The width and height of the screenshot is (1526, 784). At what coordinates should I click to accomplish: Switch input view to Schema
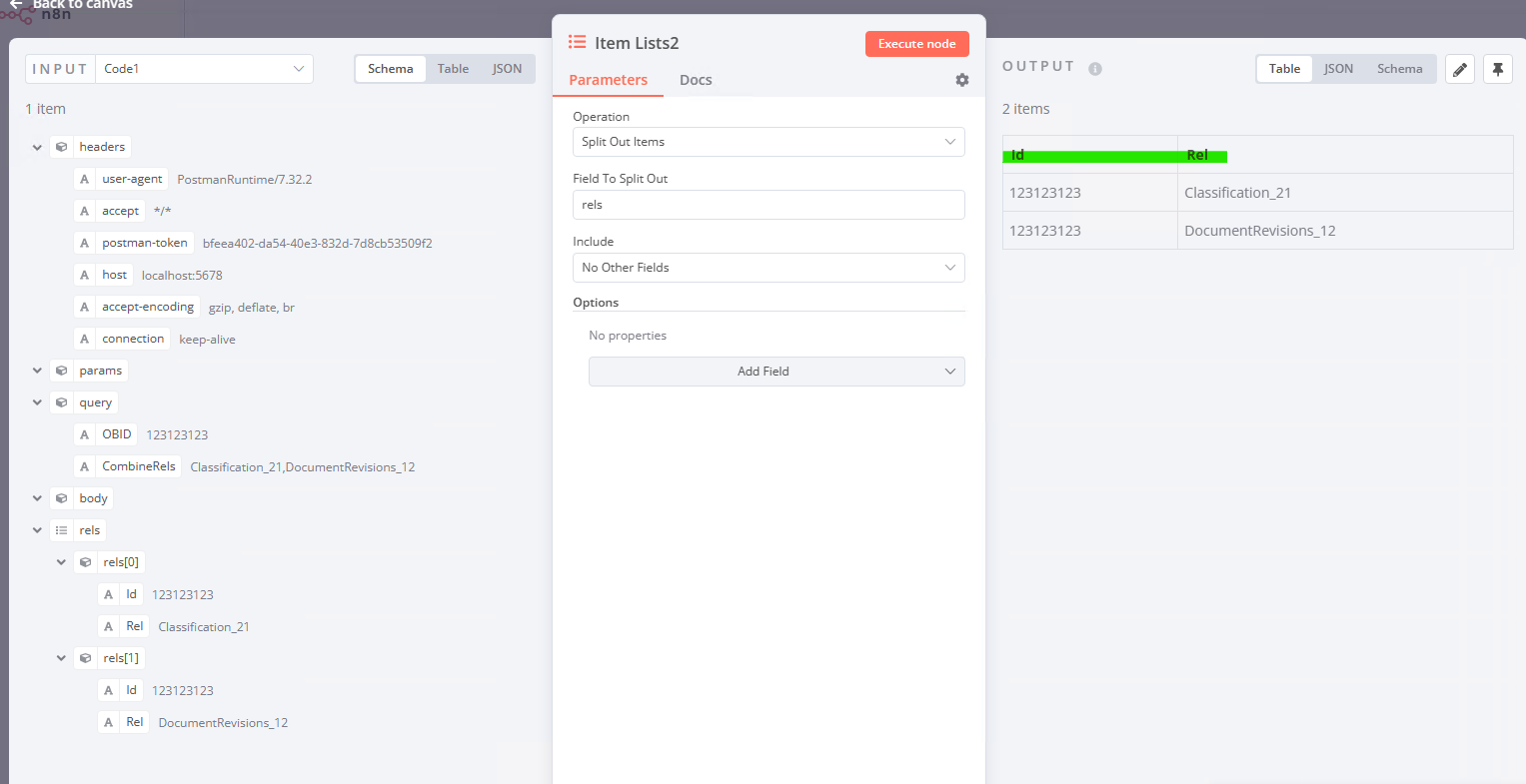tap(391, 69)
